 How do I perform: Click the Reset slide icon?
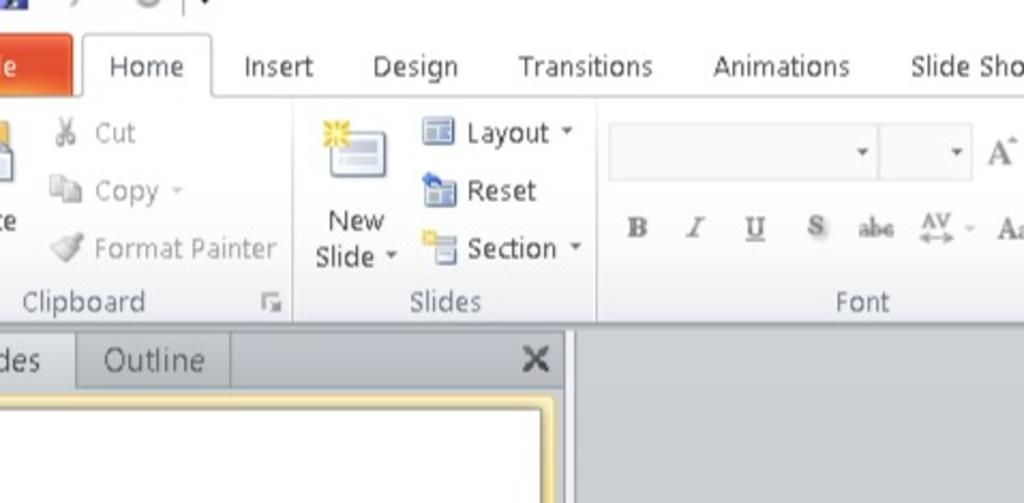tap(440, 190)
